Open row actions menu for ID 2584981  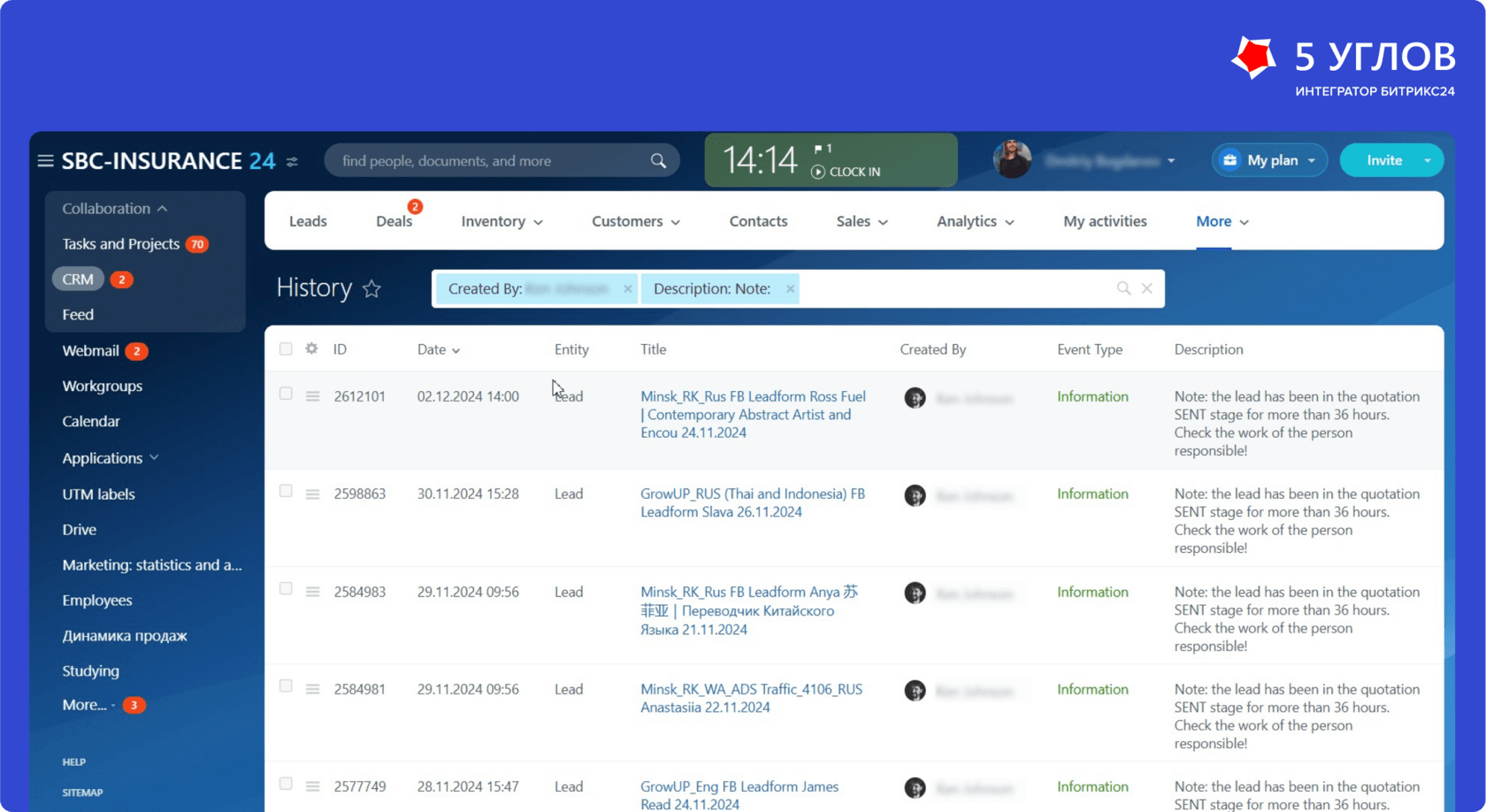(x=312, y=689)
